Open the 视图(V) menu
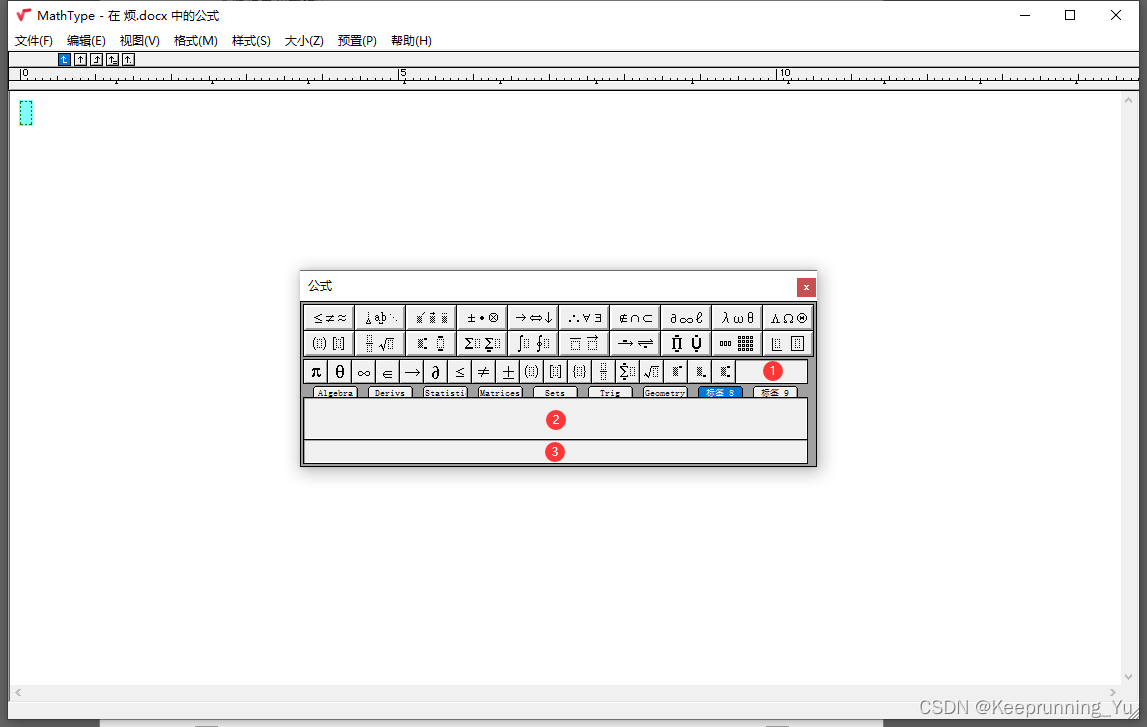The image size is (1147, 727). [140, 41]
